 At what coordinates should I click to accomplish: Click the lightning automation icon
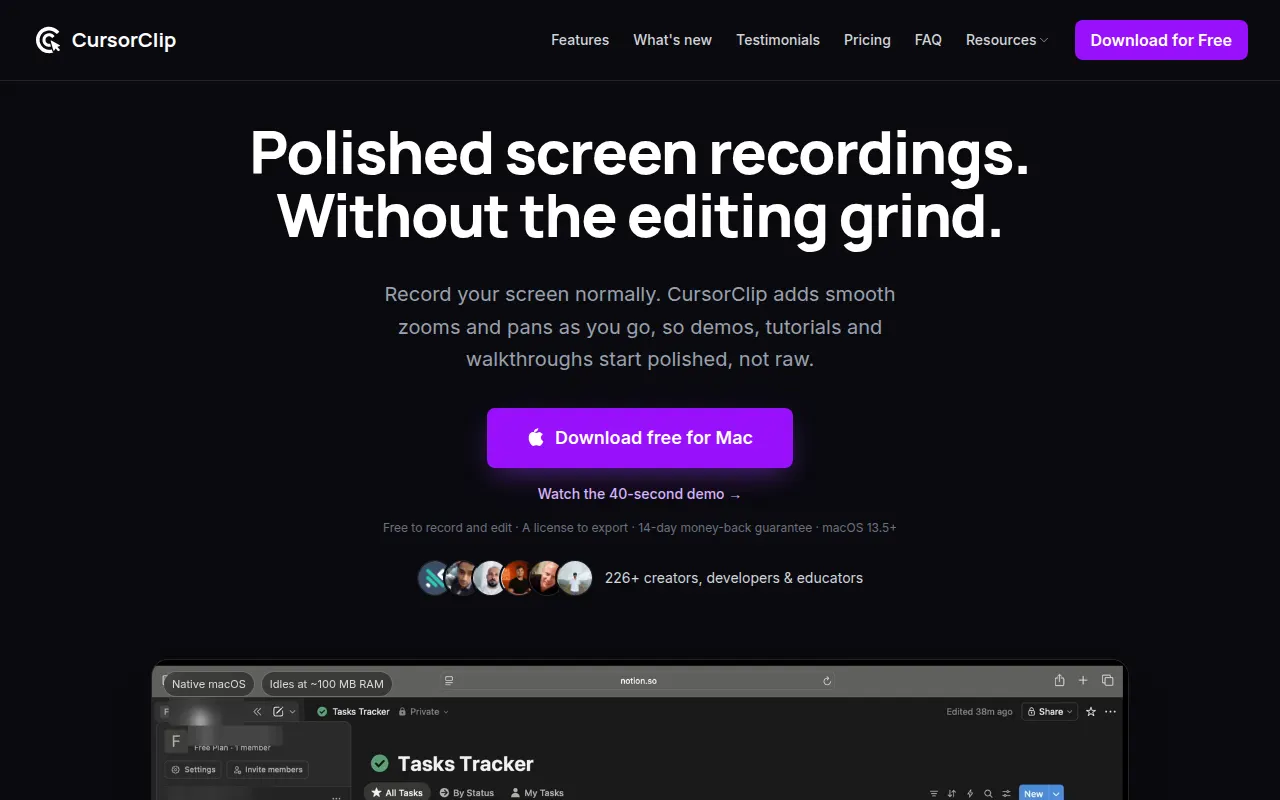[970, 793]
